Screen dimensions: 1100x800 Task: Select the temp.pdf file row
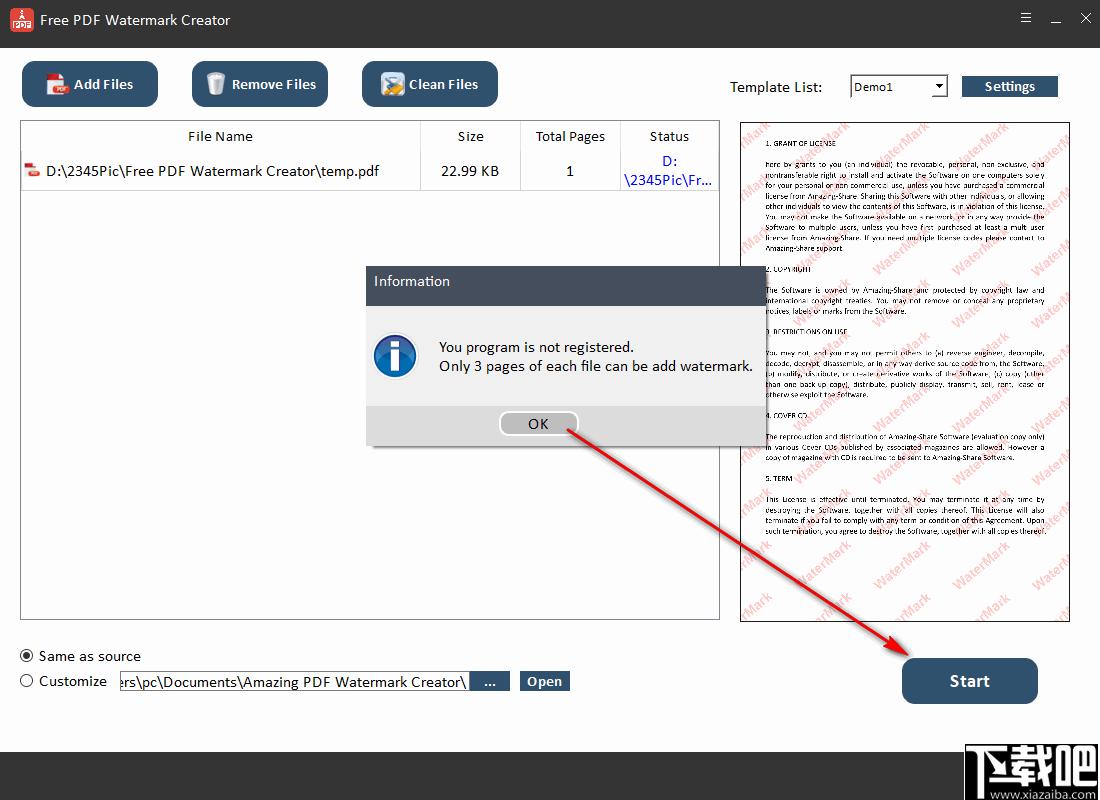pos(370,171)
